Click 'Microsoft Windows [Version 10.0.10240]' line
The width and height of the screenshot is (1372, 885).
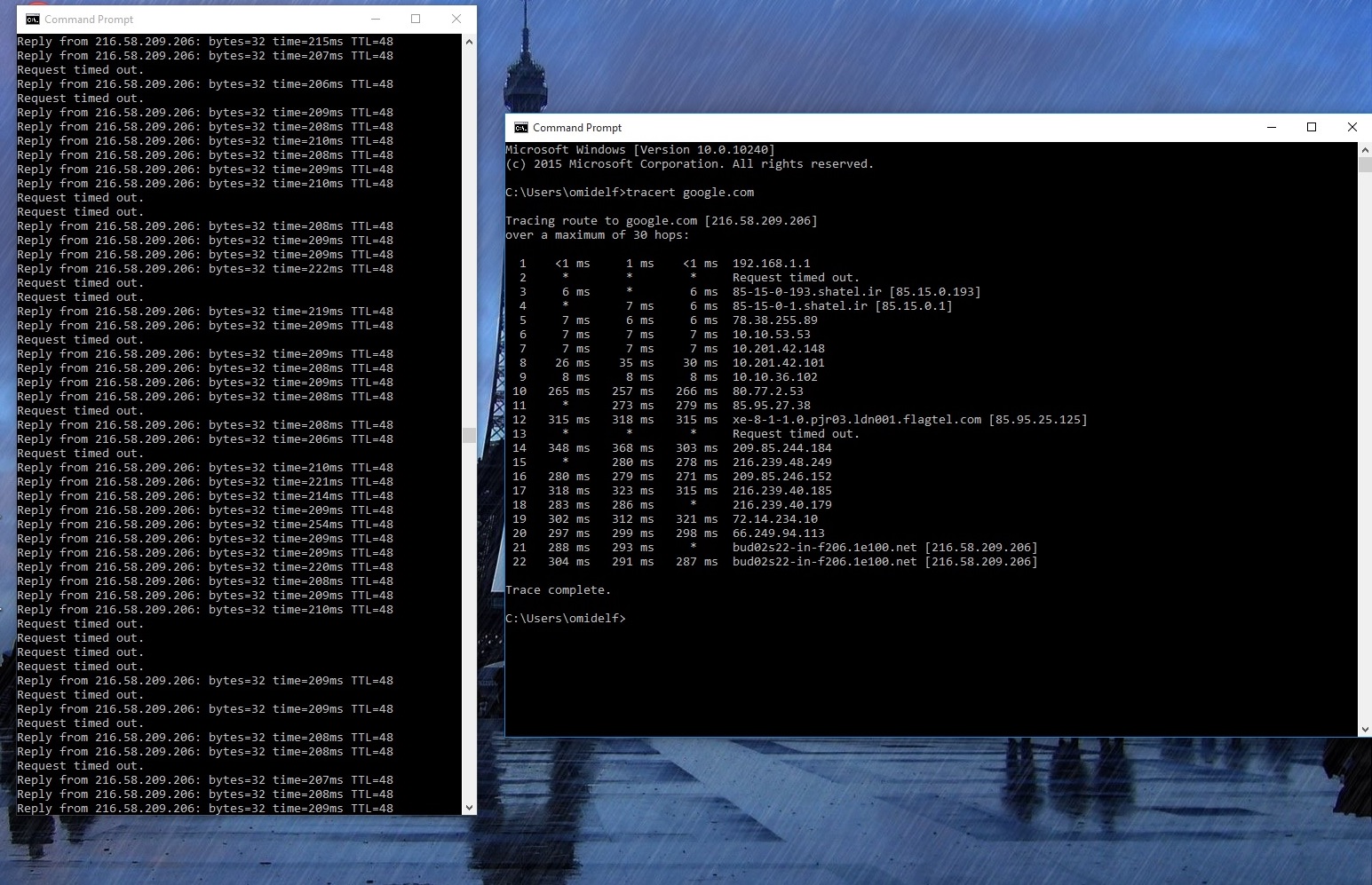(x=640, y=150)
